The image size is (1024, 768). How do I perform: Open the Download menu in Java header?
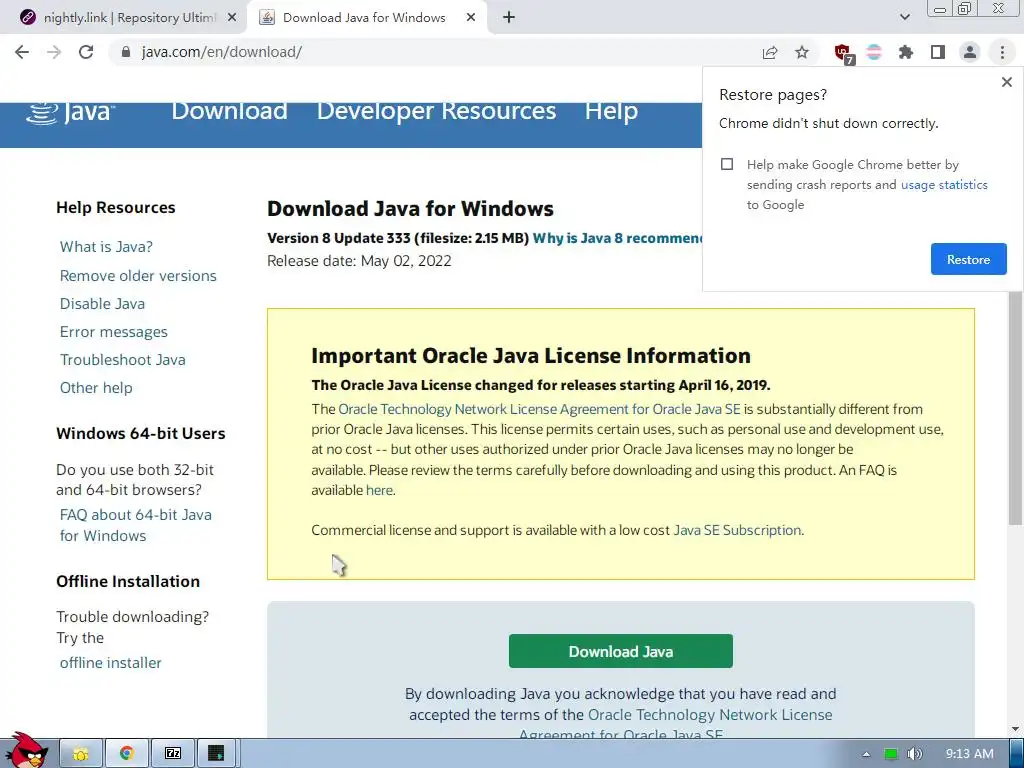pos(229,111)
